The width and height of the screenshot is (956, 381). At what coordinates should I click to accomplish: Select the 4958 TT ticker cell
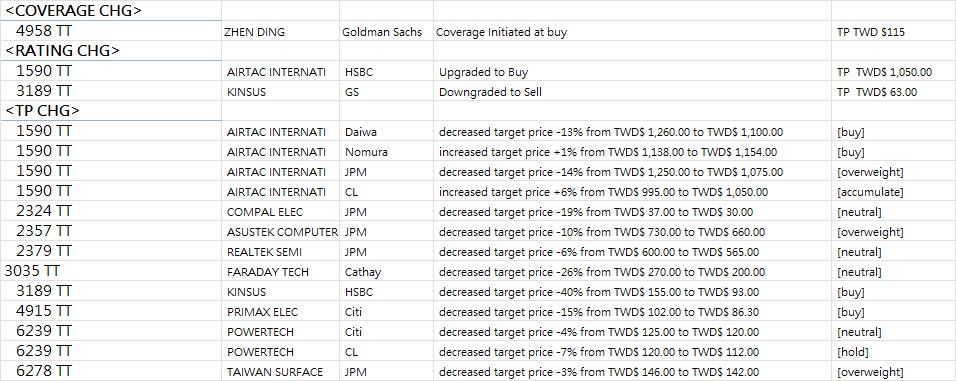pyautogui.click(x=111, y=31)
